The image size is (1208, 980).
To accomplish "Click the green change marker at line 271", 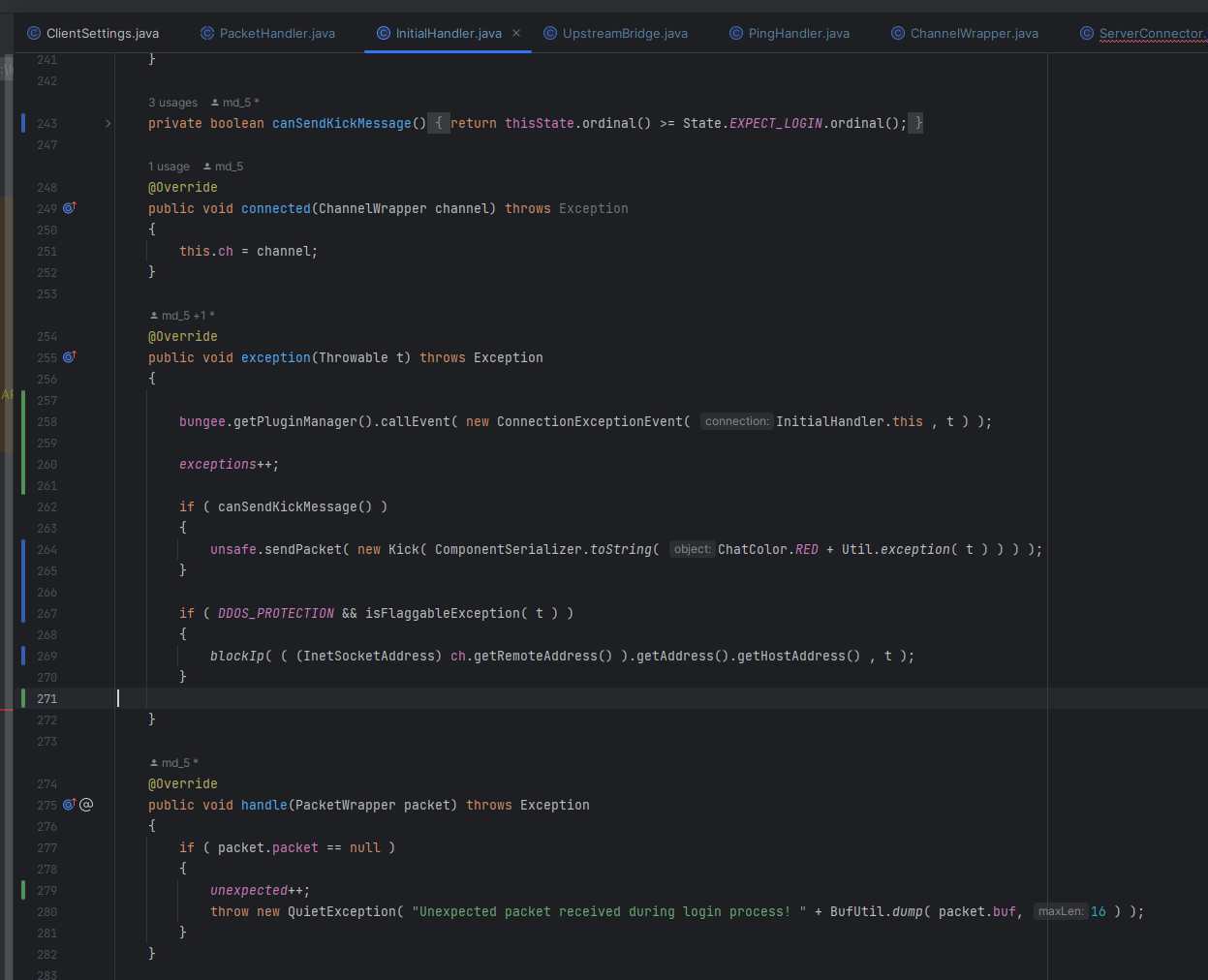I will coord(23,698).
